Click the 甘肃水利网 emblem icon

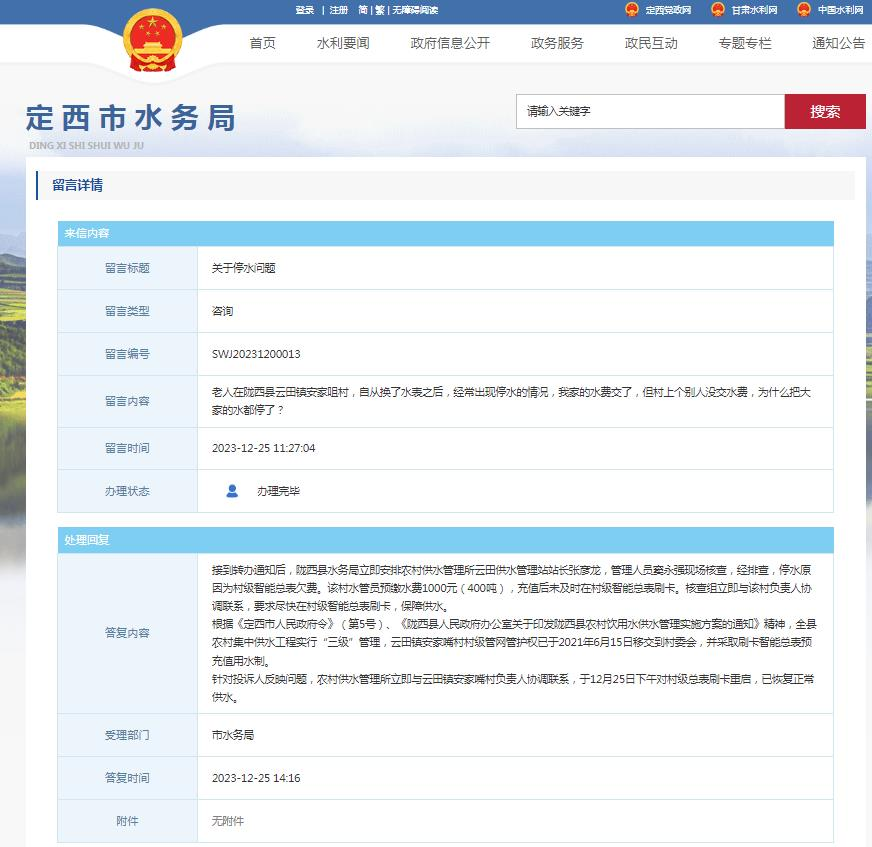pyautogui.click(x=717, y=10)
